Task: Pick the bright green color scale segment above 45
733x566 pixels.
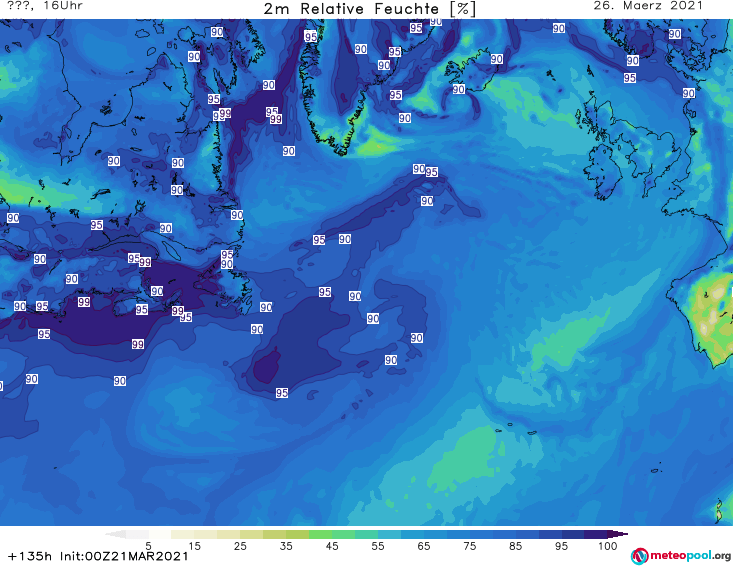Action: tap(320, 534)
